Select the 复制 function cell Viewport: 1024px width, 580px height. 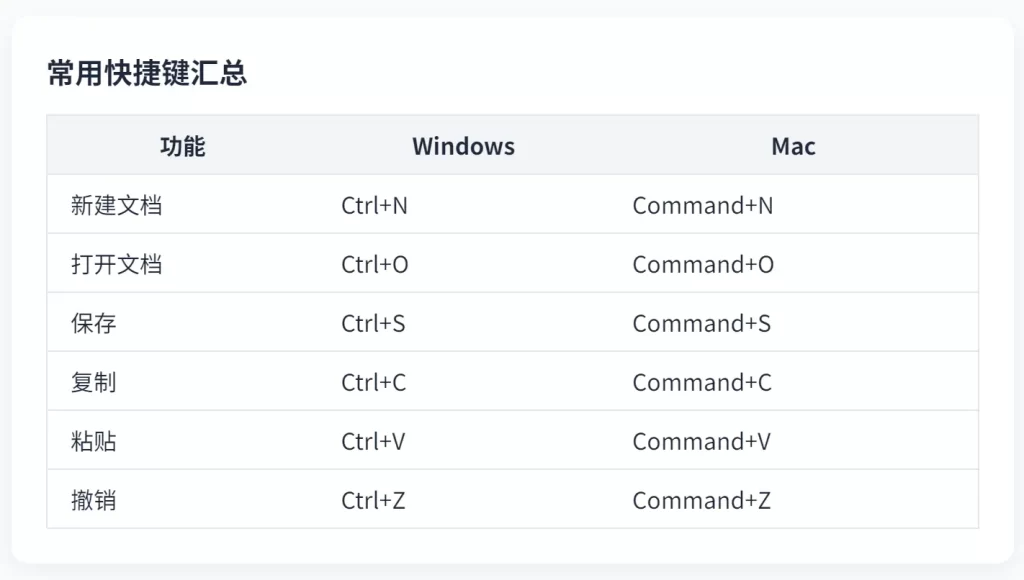(94, 383)
